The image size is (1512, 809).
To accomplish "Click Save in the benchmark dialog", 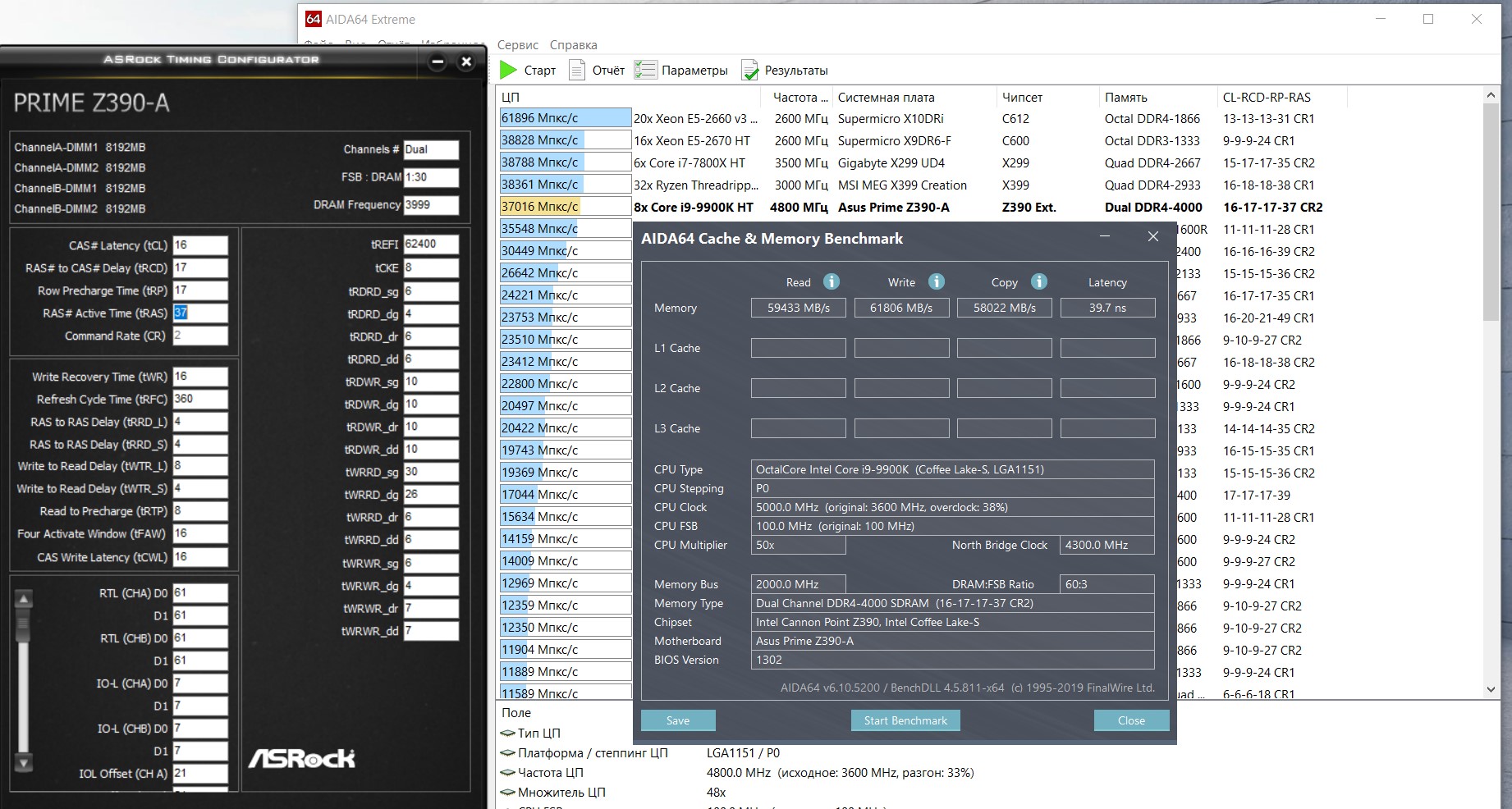I will (x=678, y=720).
